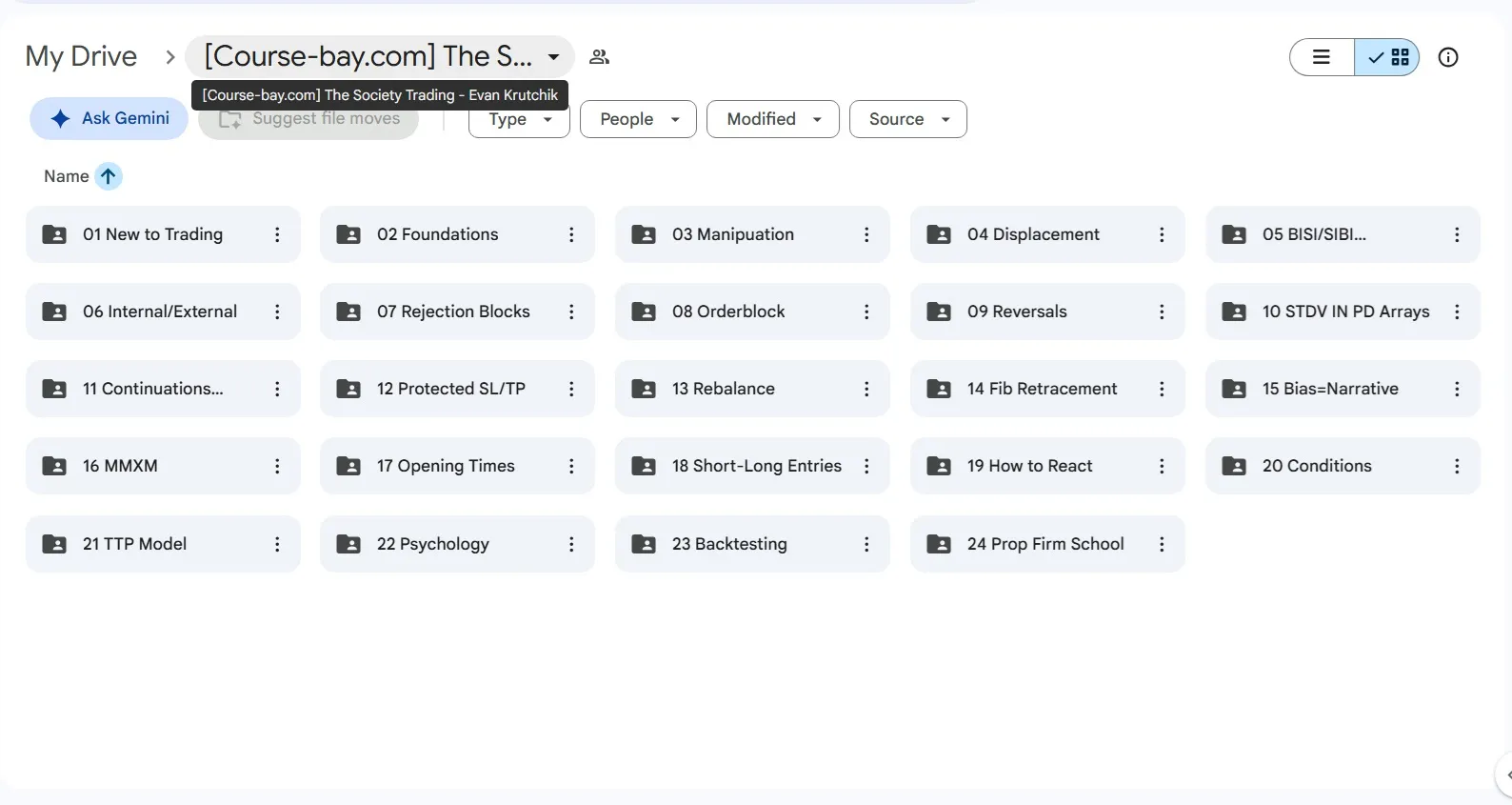Image resolution: width=1512 pixels, height=805 pixels.
Task: Reverse the Name sort direction arrow
Action: point(109,176)
